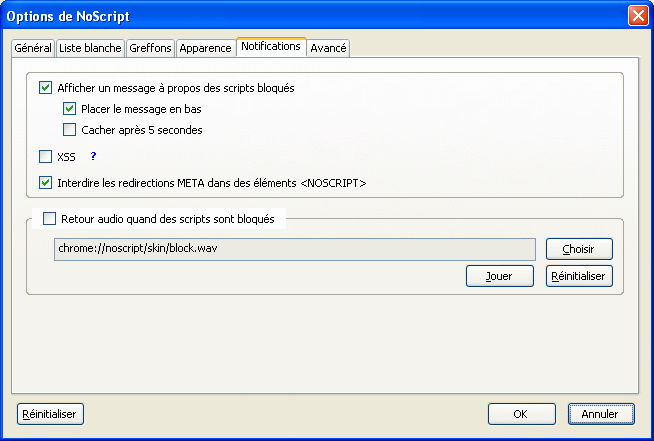Open the Général tab
The image size is (654, 441).
pos(33,48)
